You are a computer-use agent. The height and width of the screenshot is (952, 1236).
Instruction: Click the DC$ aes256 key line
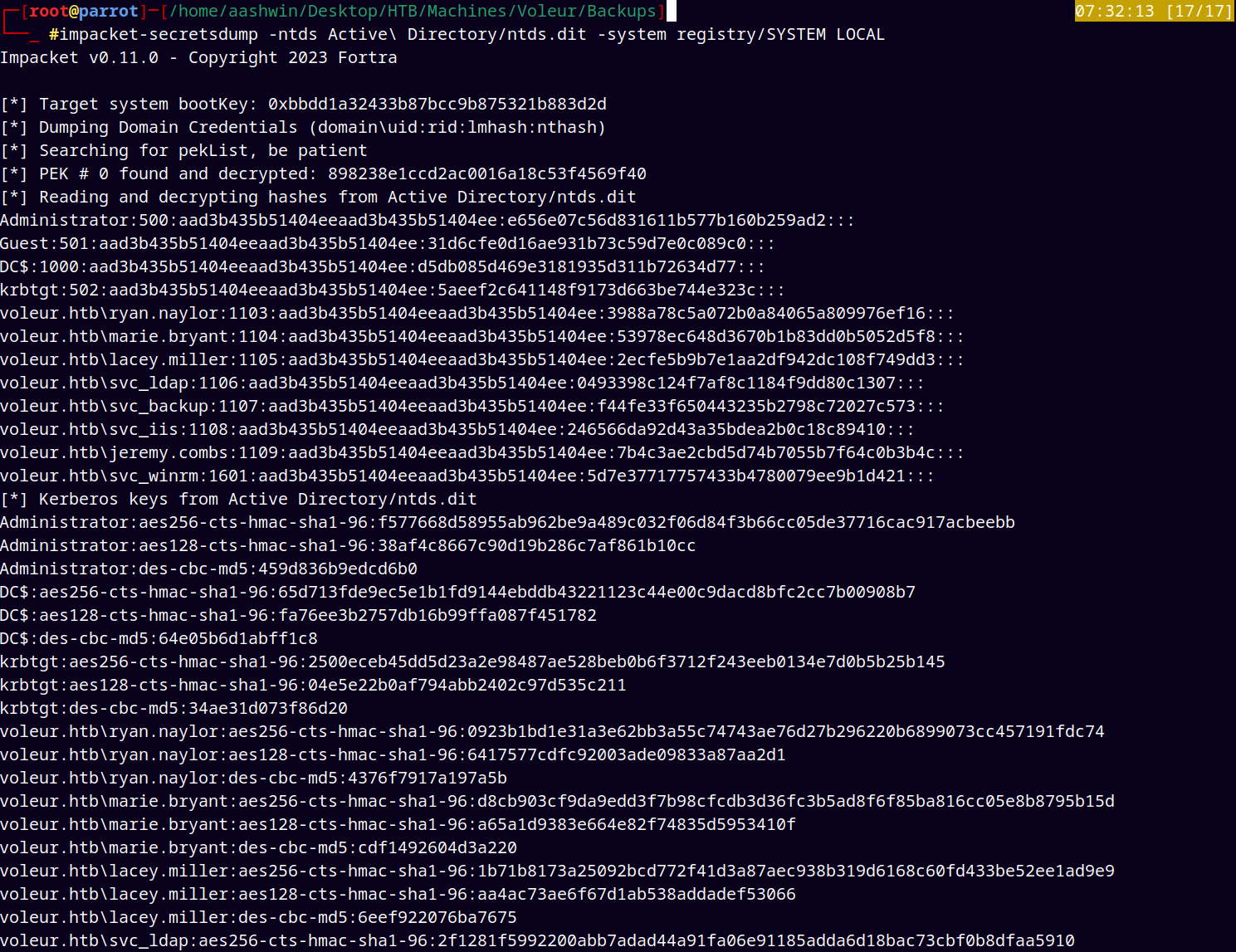click(457, 592)
